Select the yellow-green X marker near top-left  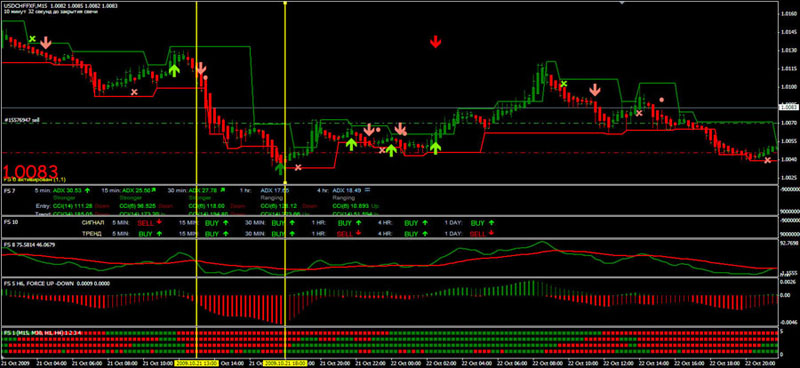[33, 39]
